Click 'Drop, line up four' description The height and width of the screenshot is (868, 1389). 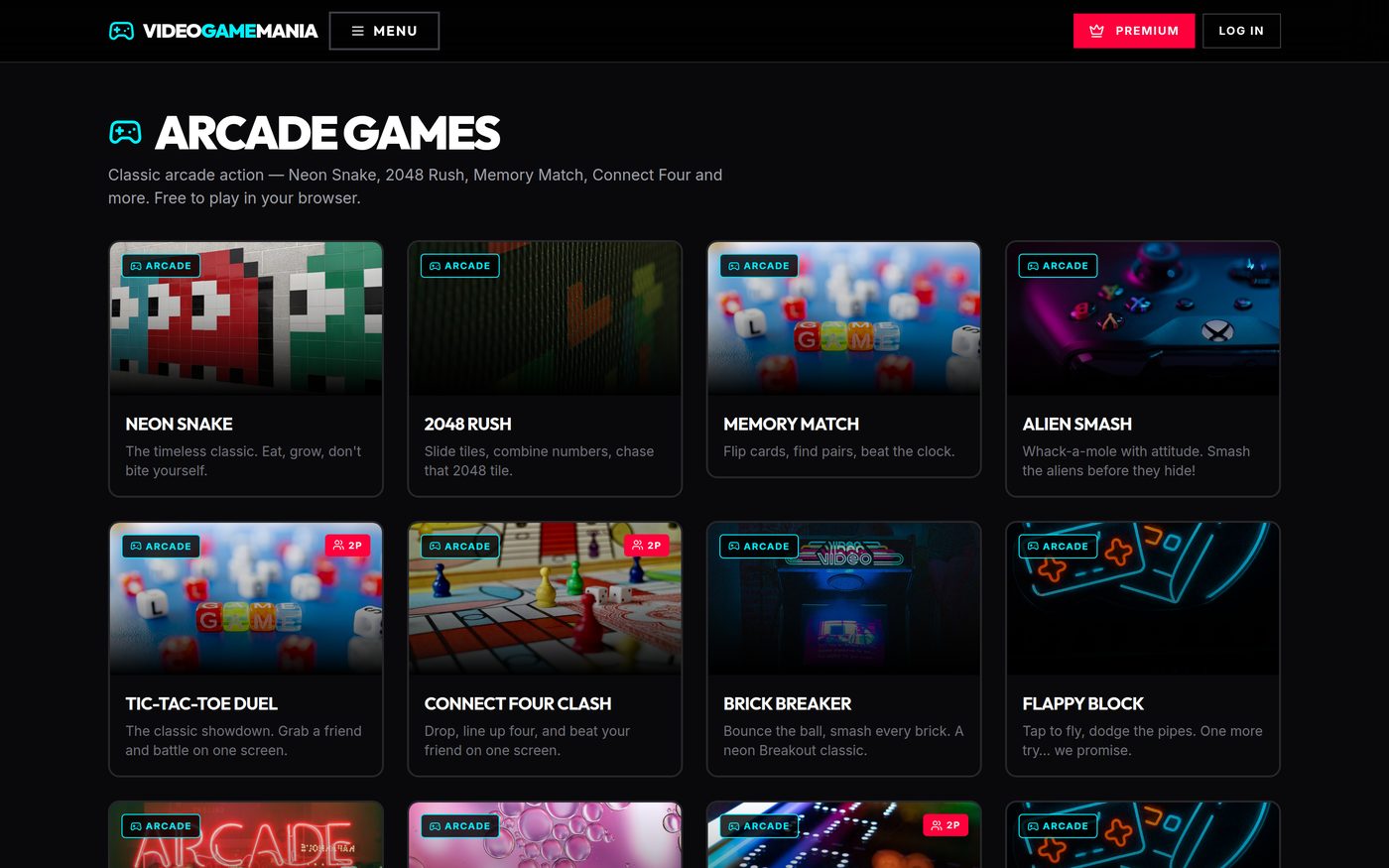(527, 741)
